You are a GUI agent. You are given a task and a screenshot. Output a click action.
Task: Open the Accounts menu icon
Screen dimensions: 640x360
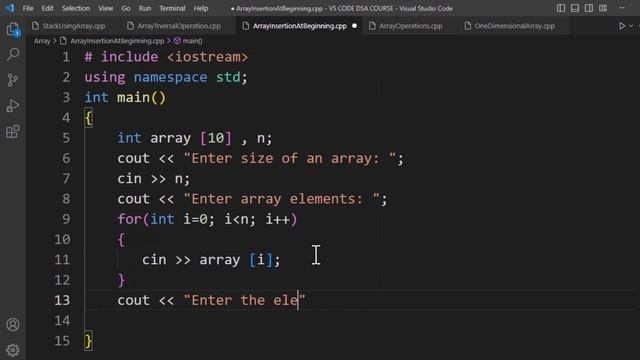tap(13, 325)
